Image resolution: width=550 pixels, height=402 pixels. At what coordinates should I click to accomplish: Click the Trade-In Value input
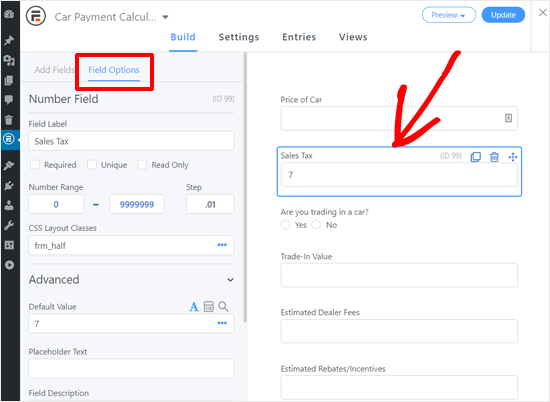[399, 275]
